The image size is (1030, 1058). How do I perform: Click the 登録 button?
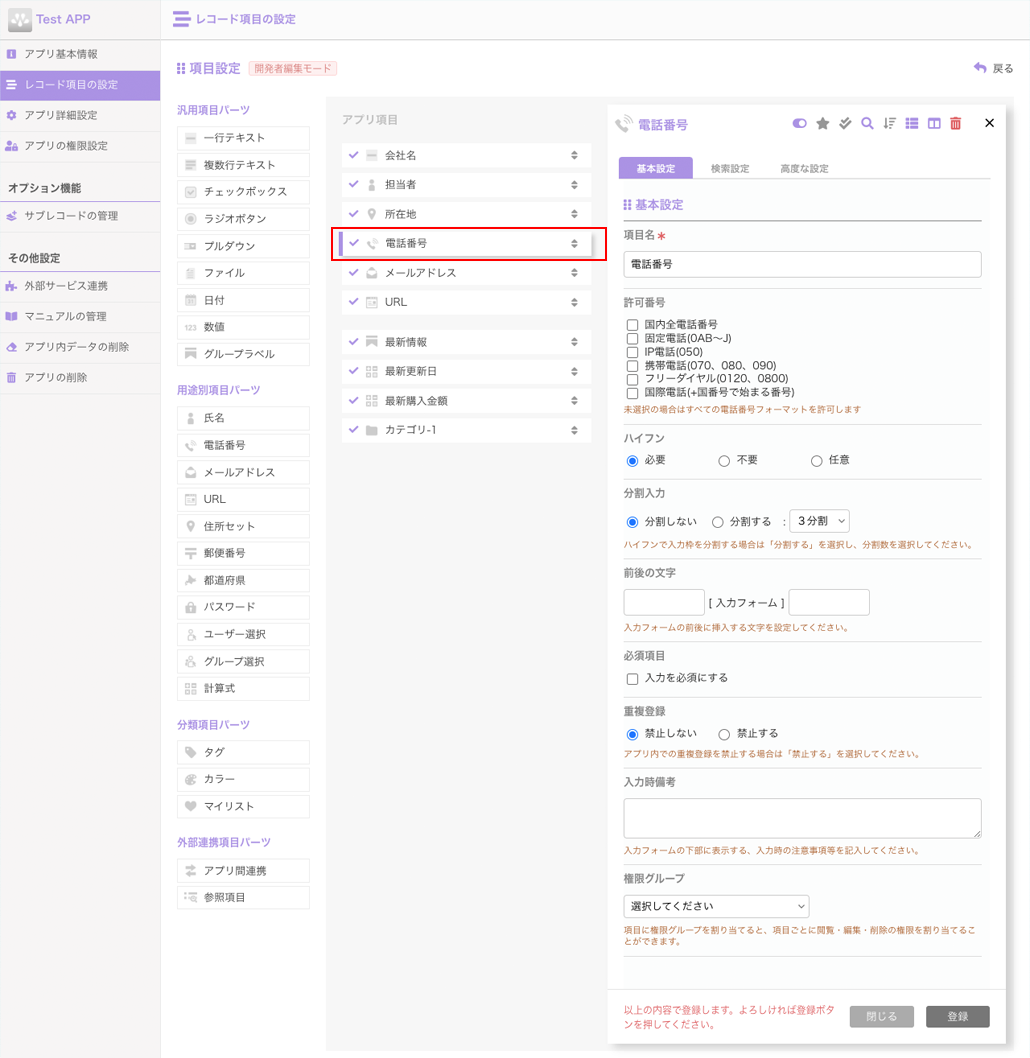(x=958, y=1016)
